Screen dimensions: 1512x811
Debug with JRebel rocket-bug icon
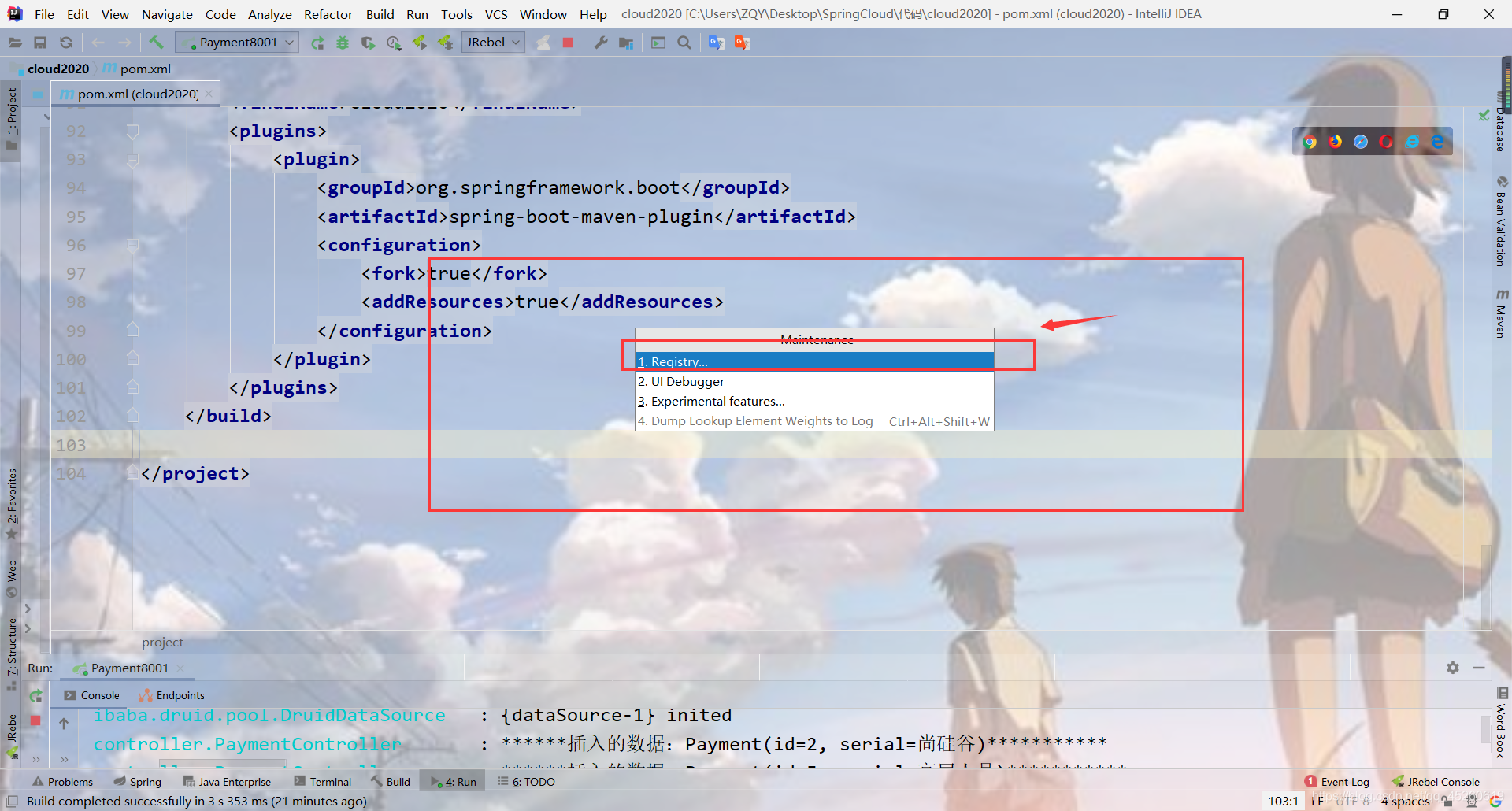pos(446,43)
